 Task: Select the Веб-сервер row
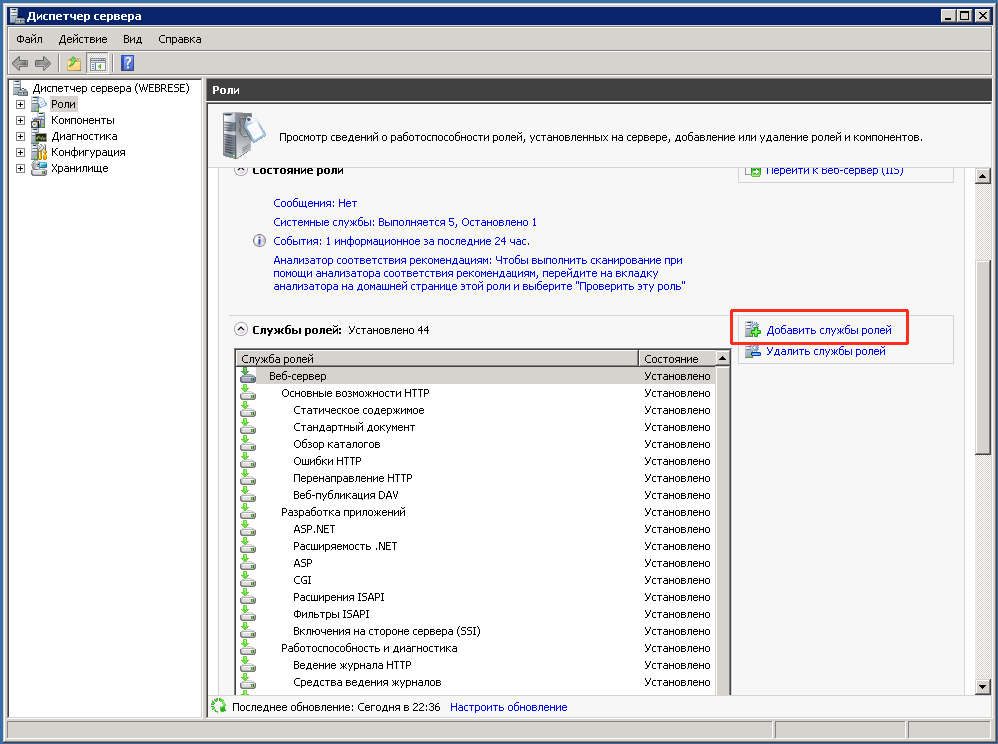476,376
